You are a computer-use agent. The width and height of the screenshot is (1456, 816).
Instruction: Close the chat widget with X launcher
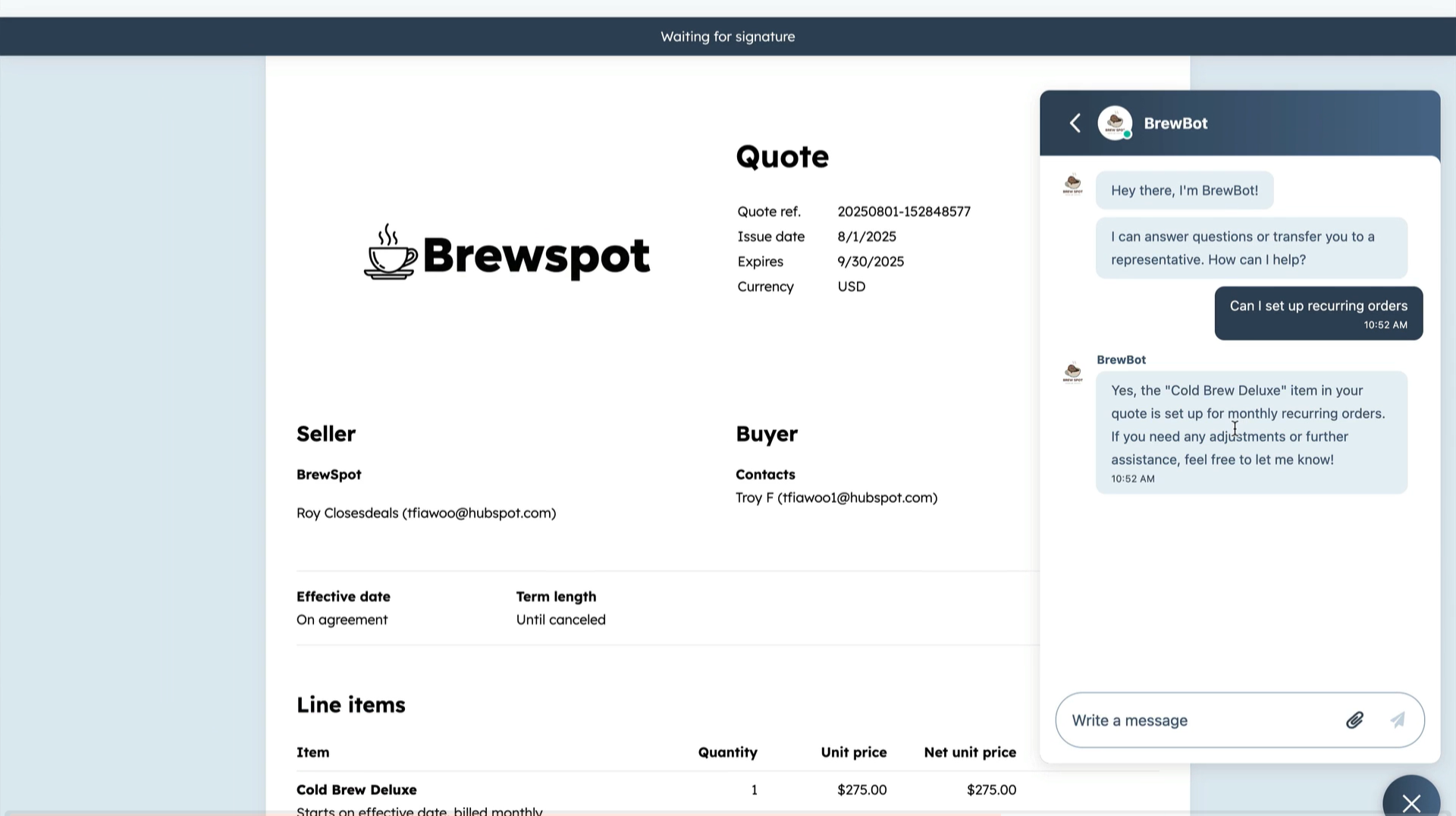1410,801
